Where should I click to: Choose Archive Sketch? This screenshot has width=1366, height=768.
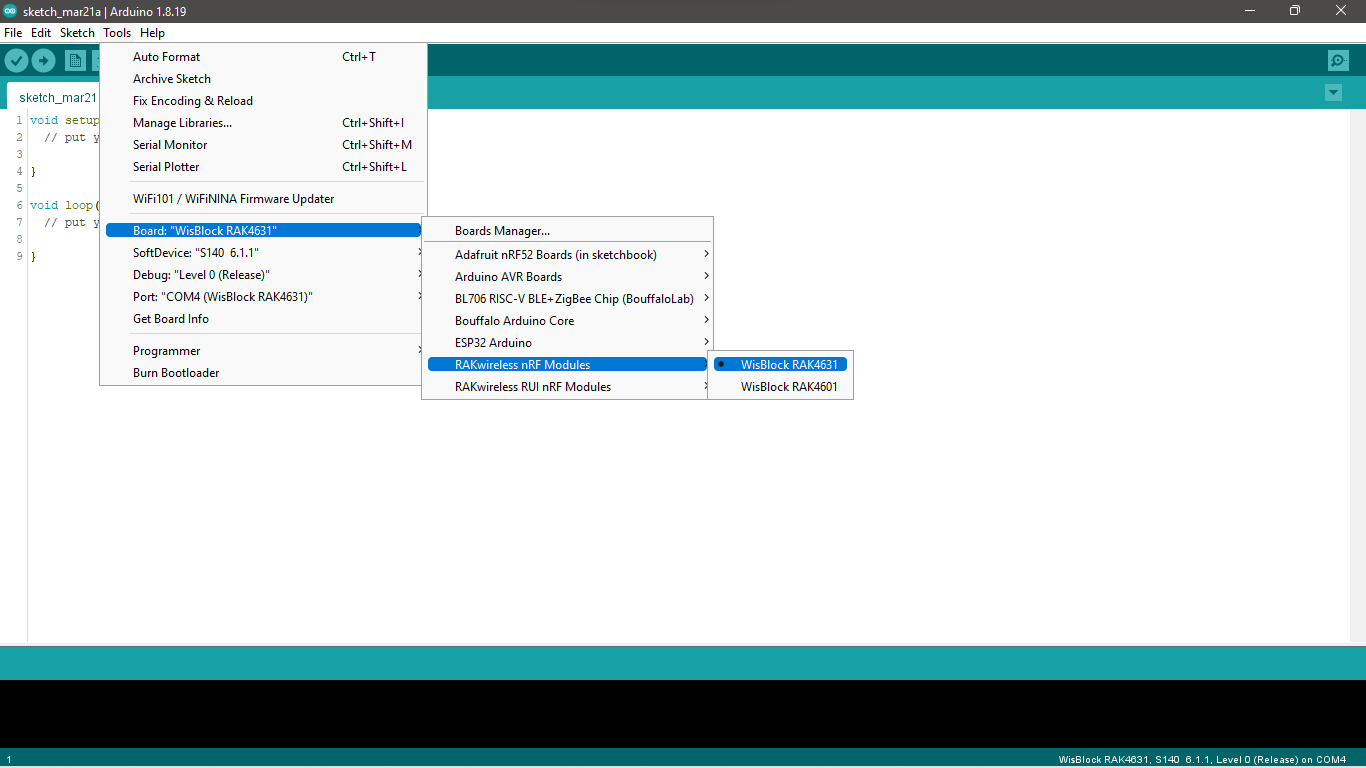263,79
